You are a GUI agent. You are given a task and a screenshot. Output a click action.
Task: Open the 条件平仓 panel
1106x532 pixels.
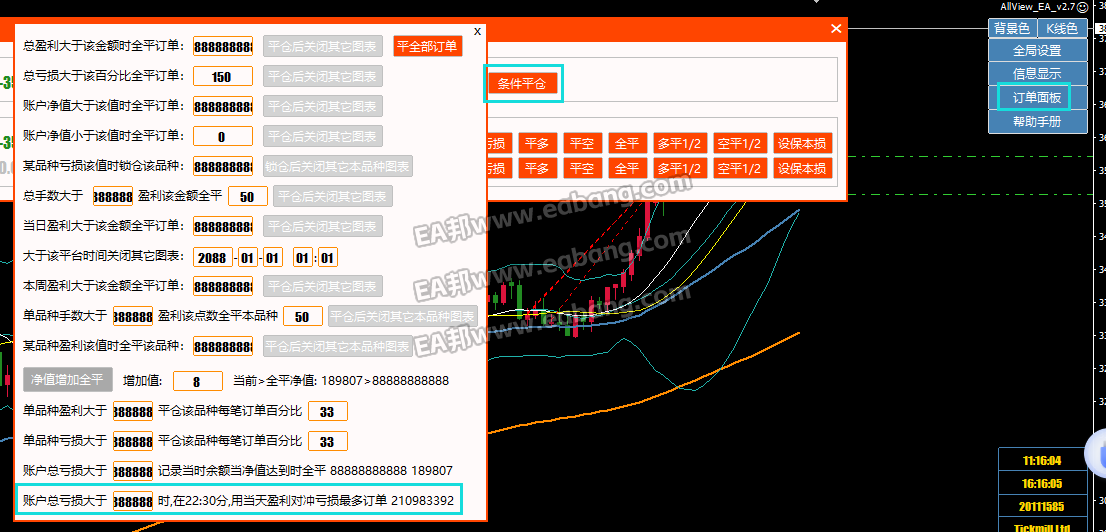coord(522,84)
